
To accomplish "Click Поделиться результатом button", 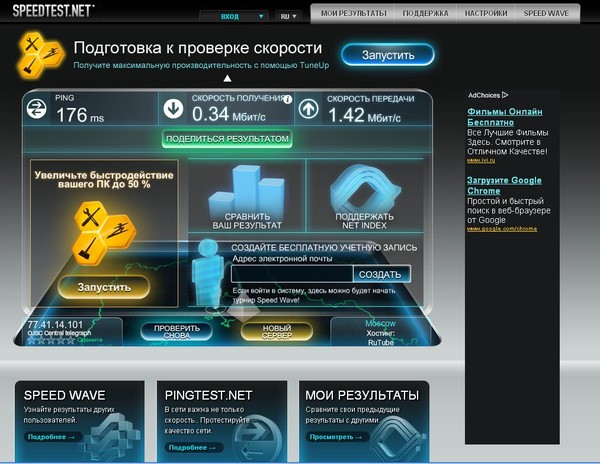I will tap(227, 139).
